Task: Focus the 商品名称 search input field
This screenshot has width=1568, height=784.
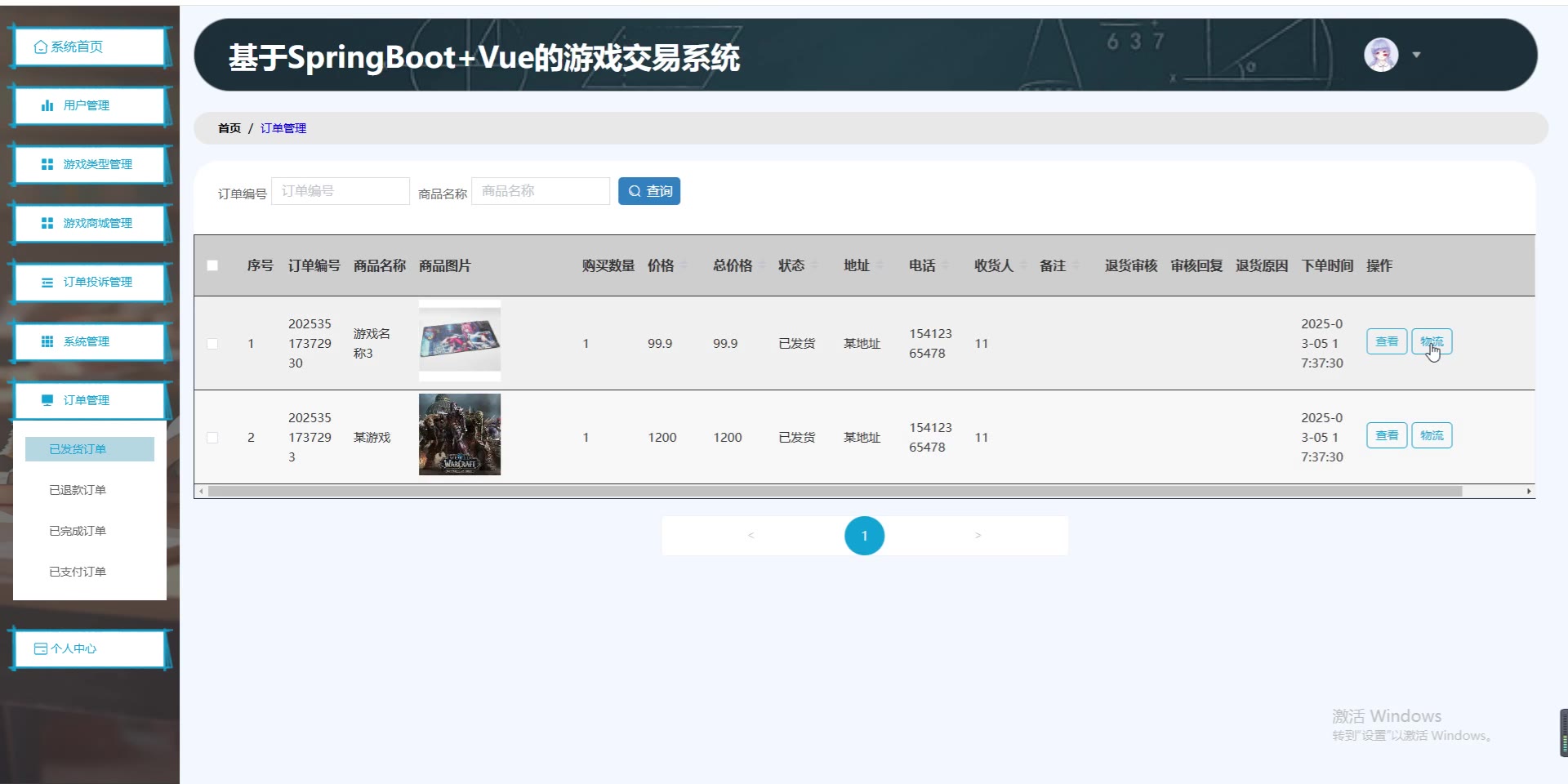Action: point(541,191)
